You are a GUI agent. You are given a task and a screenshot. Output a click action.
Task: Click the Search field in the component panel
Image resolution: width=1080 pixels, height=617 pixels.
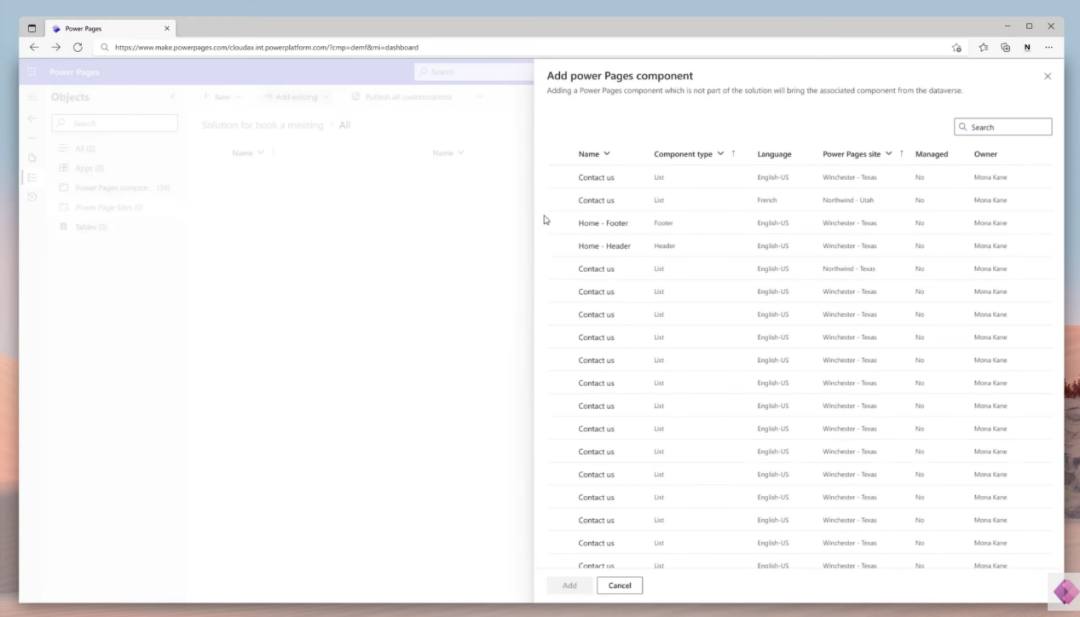point(1003,127)
